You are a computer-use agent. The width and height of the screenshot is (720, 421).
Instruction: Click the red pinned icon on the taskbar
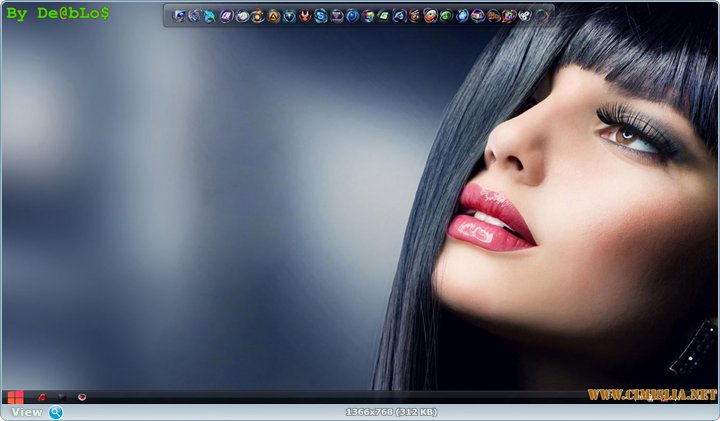pyautogui.click(x=41, y=397)
